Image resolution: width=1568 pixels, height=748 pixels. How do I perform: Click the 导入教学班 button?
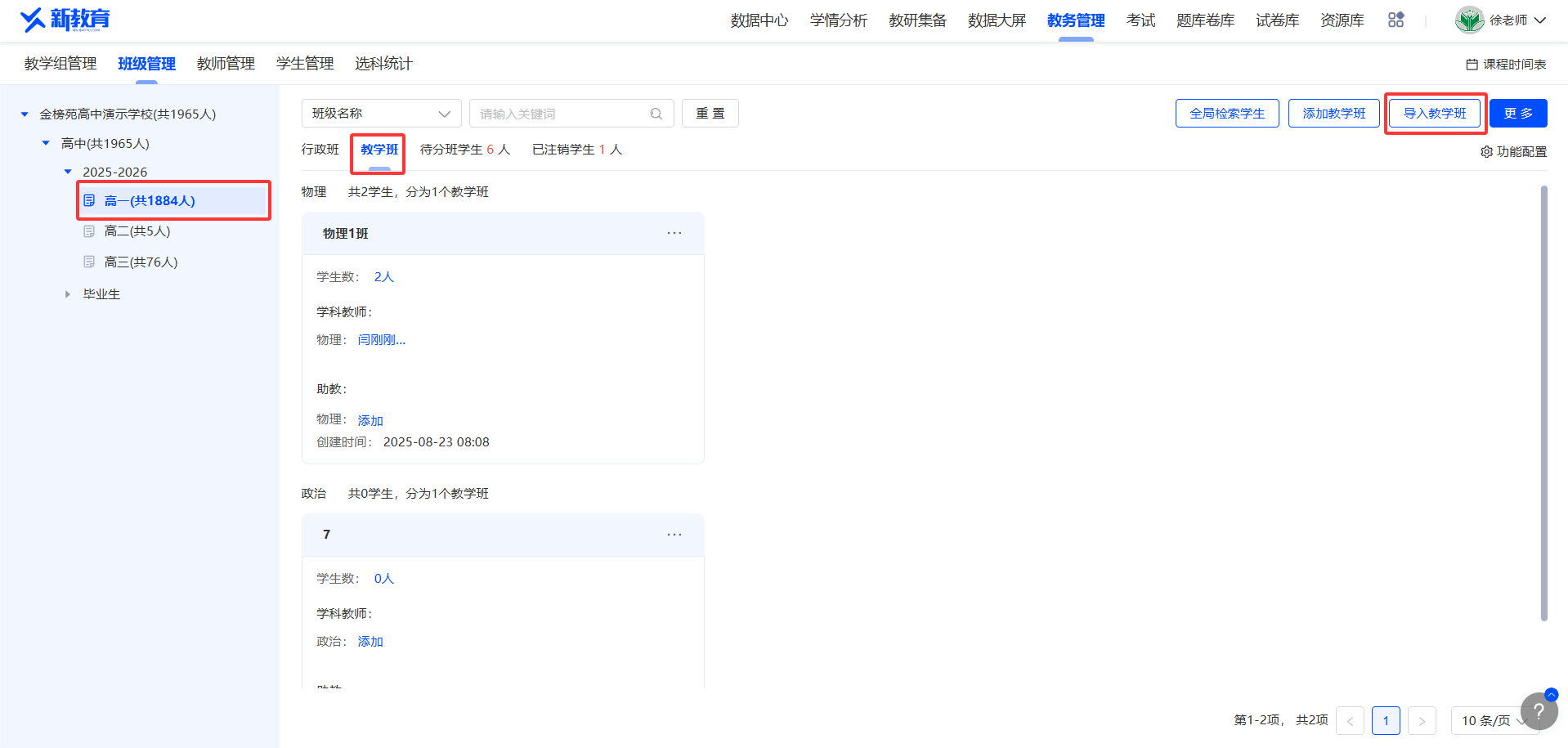[x=1435, y=114]
